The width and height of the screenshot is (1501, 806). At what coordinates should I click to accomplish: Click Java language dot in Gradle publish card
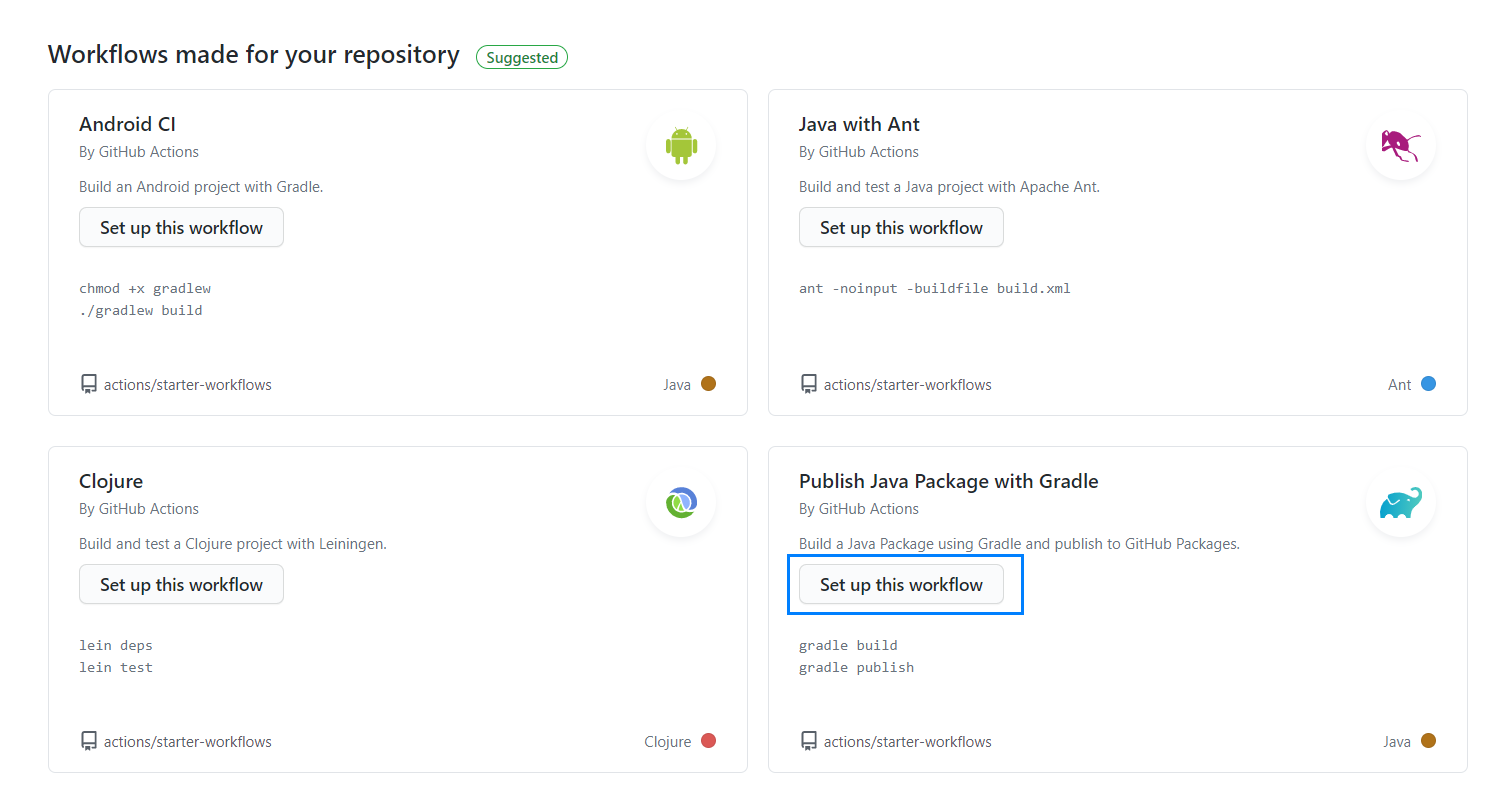tap(1428, 740)
